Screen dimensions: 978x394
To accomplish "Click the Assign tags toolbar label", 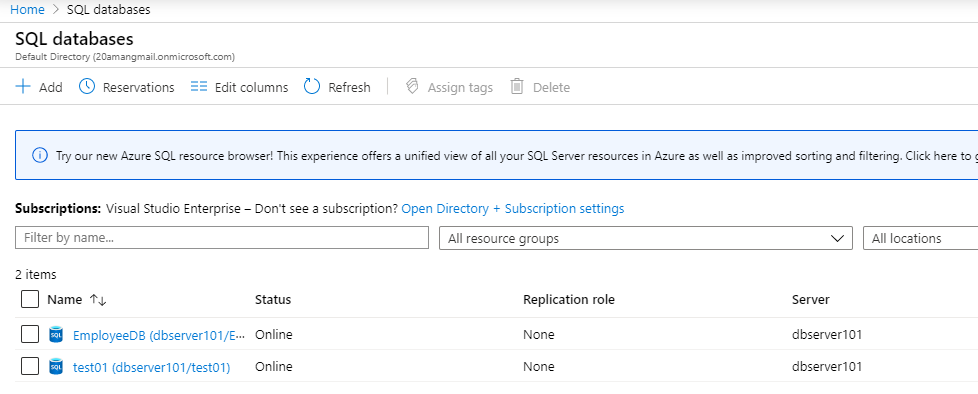I will [460, 87].
